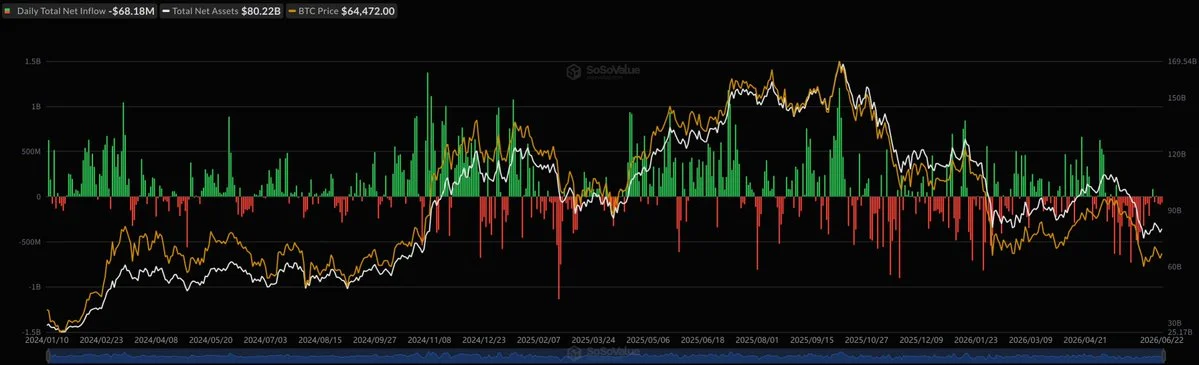The image size is (1199, 365).
Task: Click the 2024/08/15 date label
Action: [x=319, y=339]
